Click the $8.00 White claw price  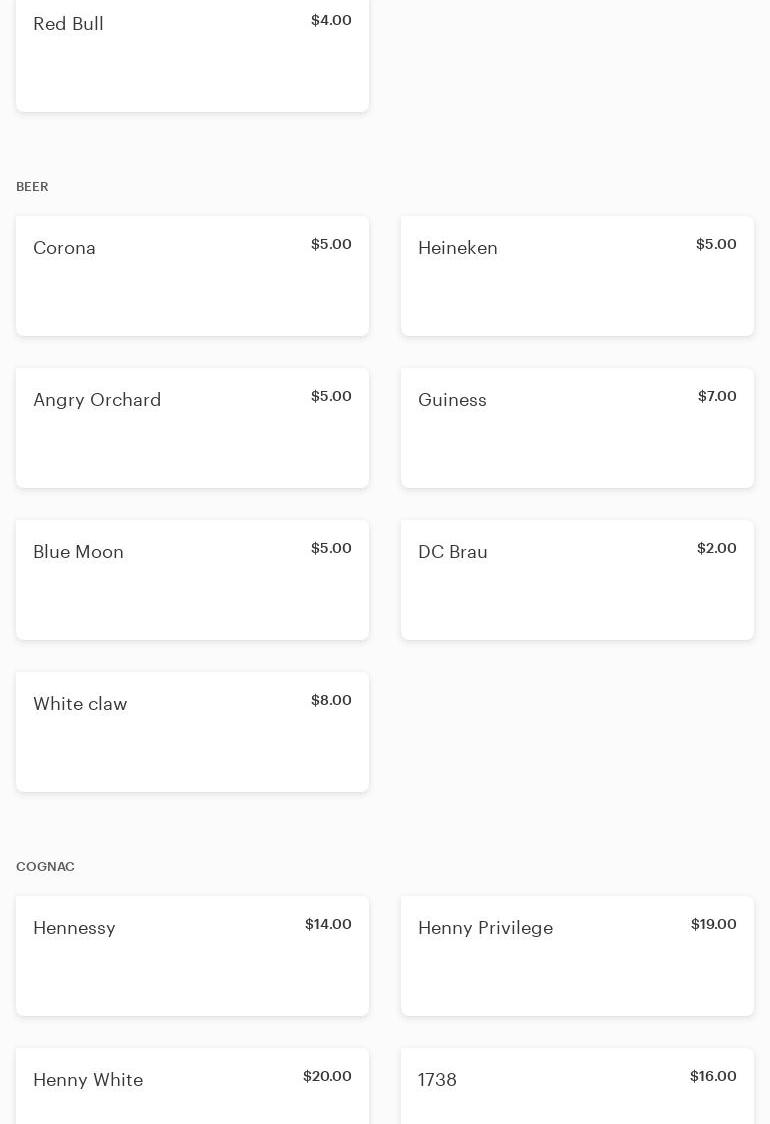point(331,700)
